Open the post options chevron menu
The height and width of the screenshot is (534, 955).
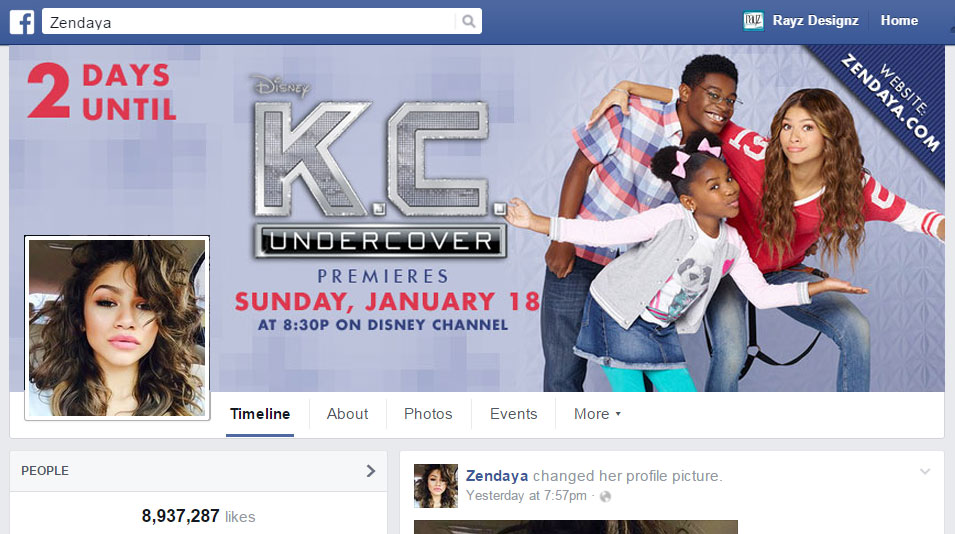[x=925, y=472]
